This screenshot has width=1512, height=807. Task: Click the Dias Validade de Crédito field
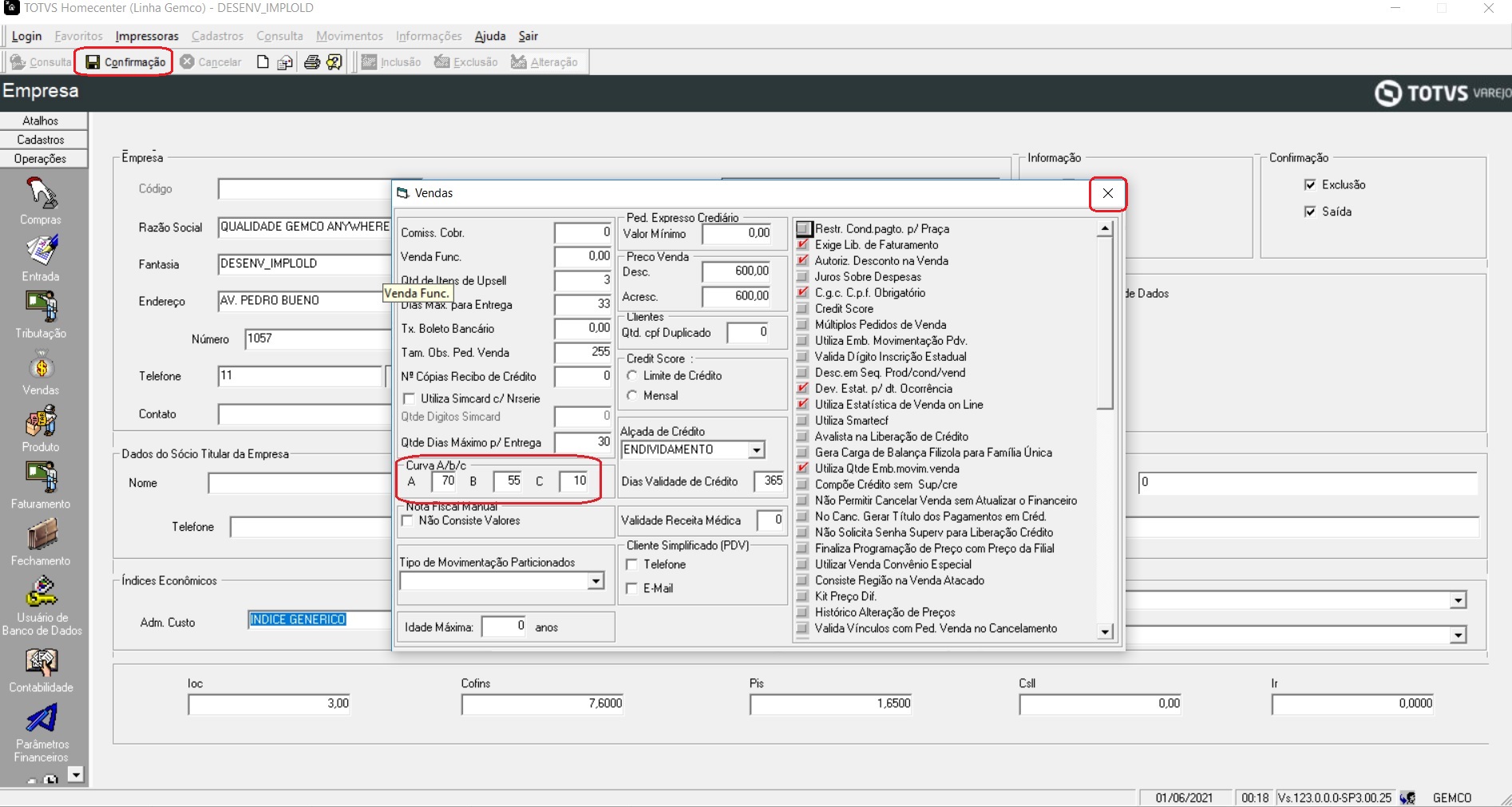pyautogui.click(x=770, y=481)
